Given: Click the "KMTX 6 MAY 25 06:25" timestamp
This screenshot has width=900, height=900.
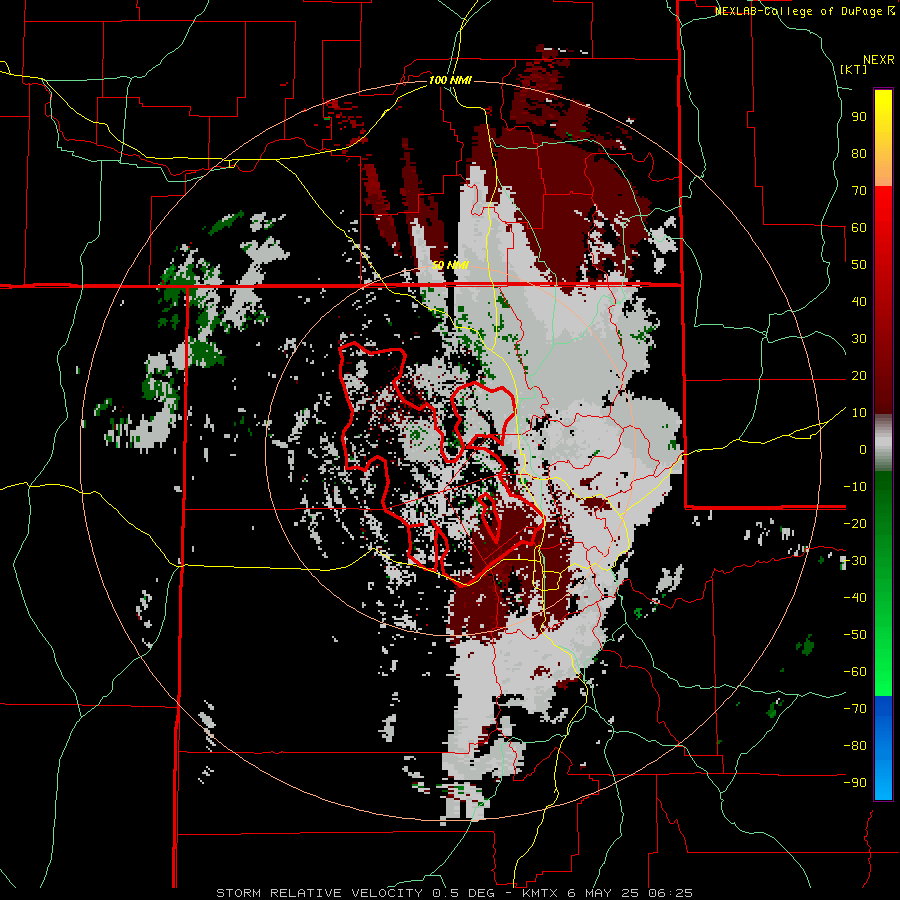Looking at the screenshot, I should 607,893.
